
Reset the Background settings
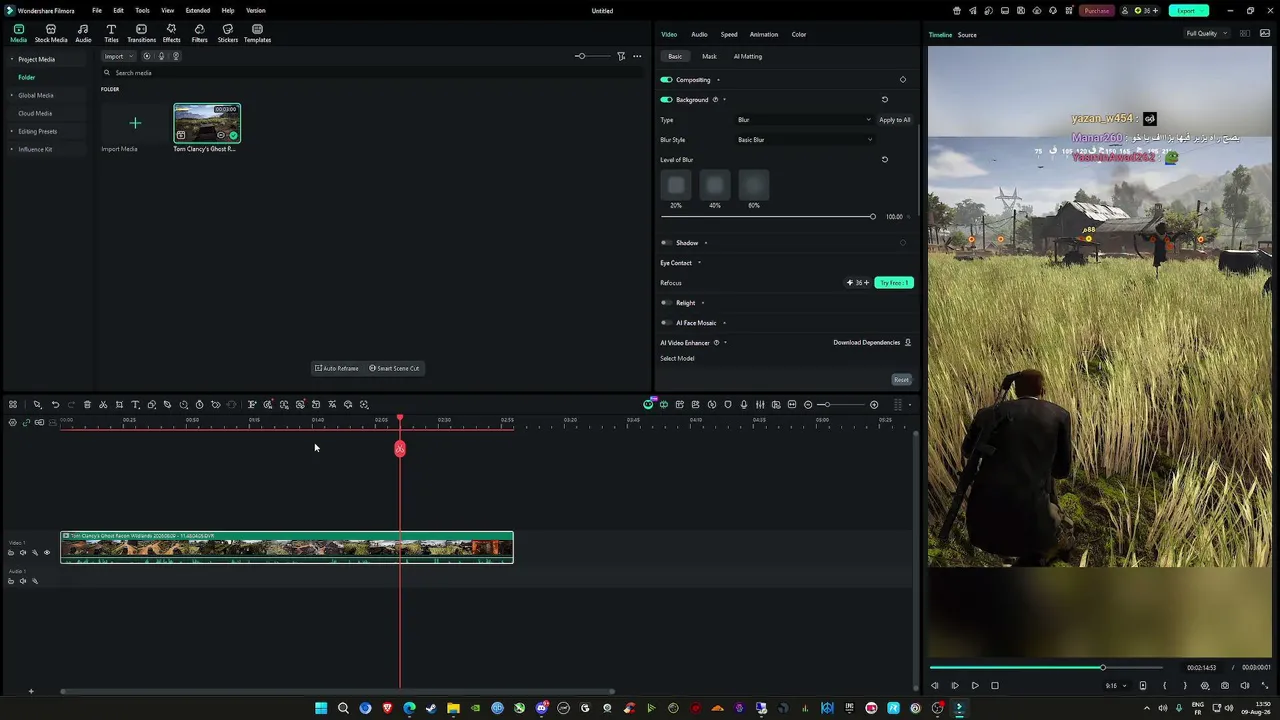coord(884,100)
